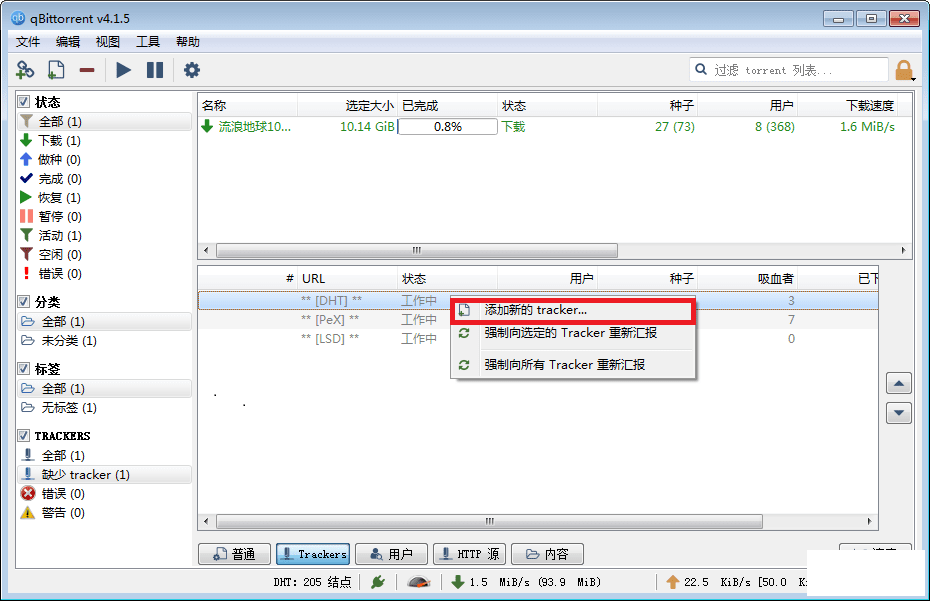Viewport: 930px width, 601px height.
Task: Pause torrent with the pause icon
Action: coord(155,70)
